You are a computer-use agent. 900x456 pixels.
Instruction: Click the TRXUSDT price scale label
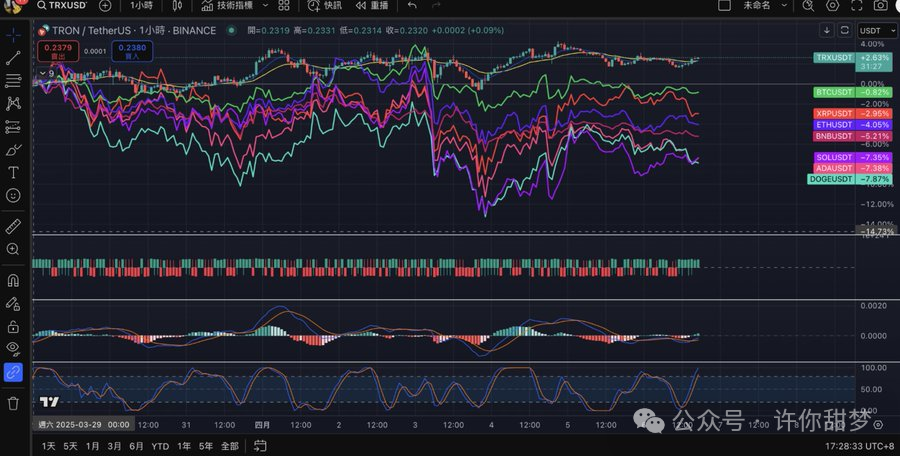835,57
